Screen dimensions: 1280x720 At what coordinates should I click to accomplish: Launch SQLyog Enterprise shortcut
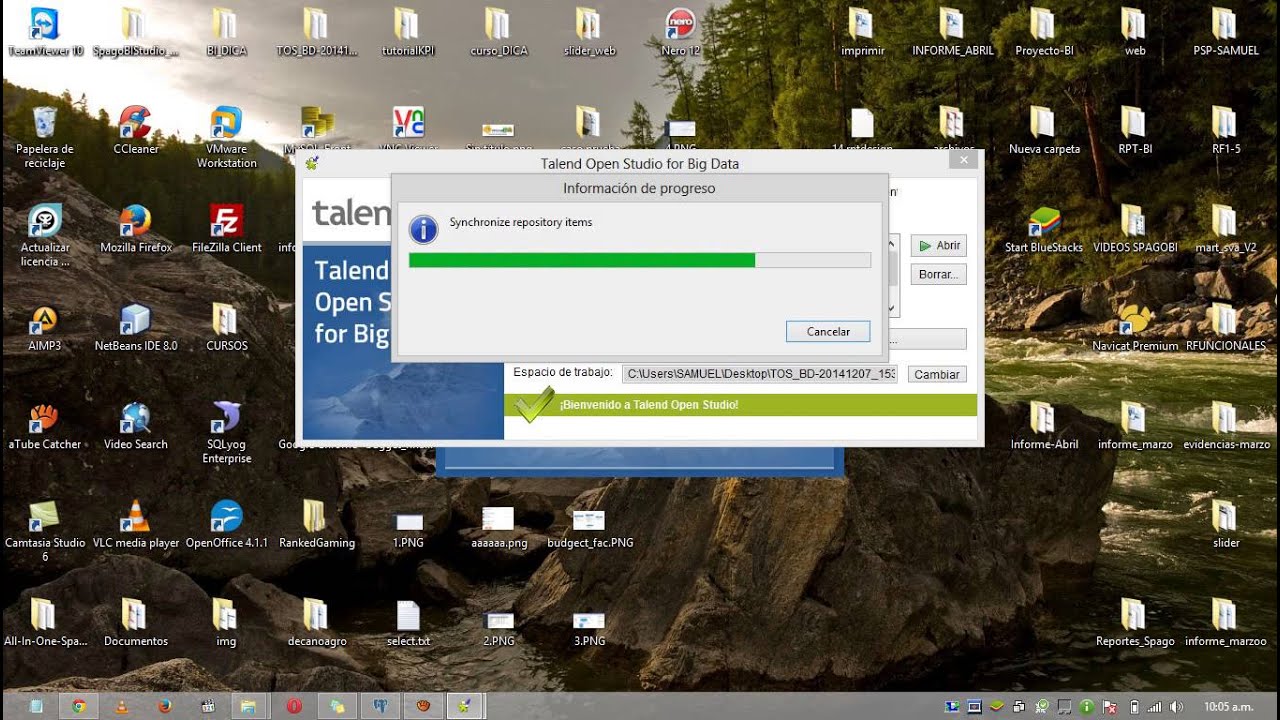(226, 432)
